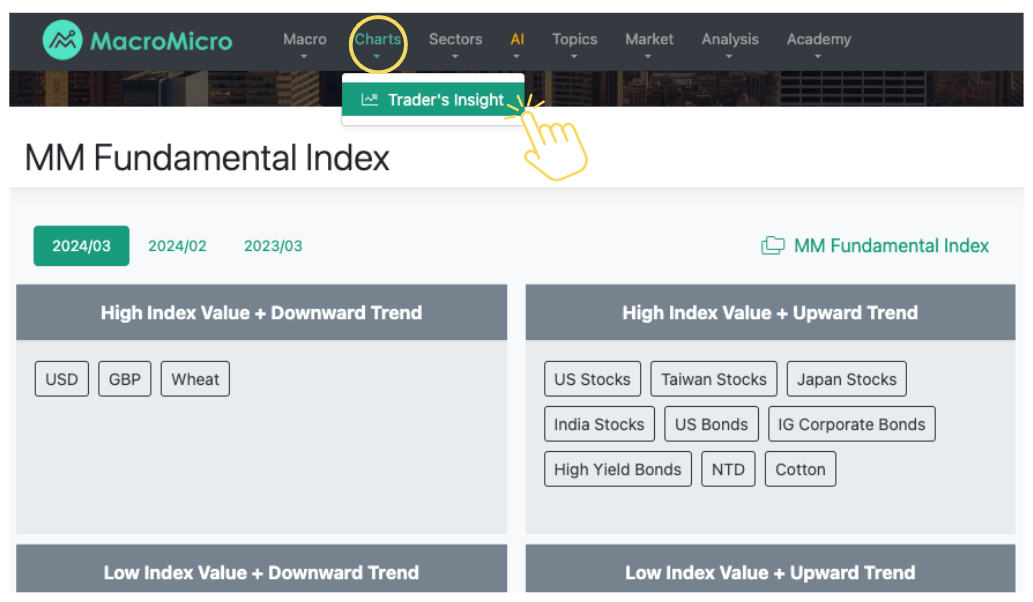1033x602 pixels.
Task: Select the NTD tag
Action: click(x=728, y=469)
